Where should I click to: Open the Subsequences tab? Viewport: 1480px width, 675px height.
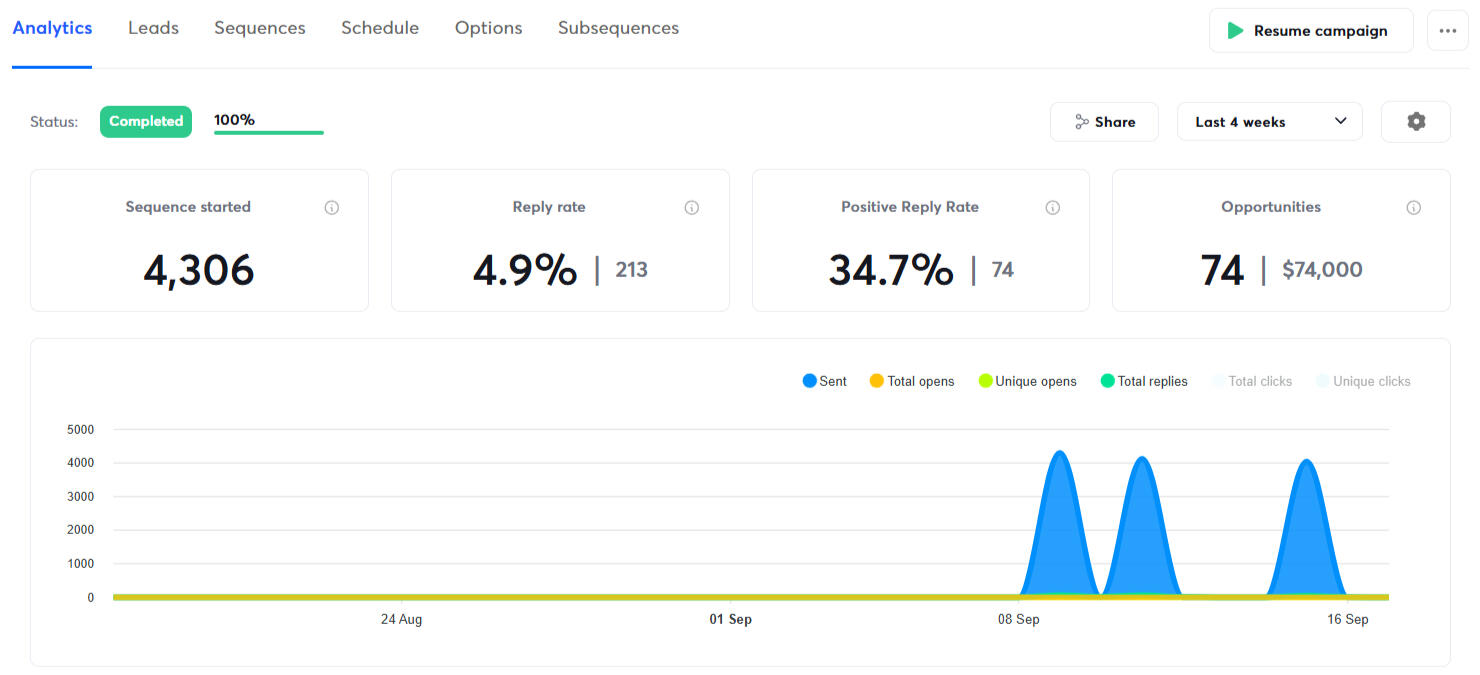(618, 28)
